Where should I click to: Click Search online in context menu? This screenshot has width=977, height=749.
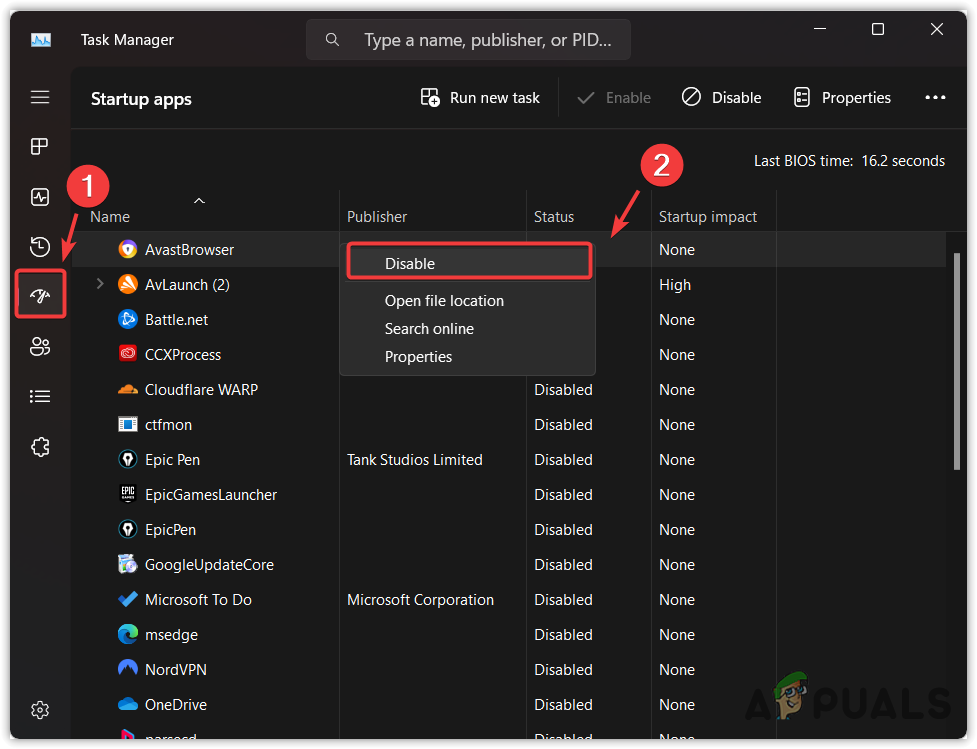coord(429,329)
